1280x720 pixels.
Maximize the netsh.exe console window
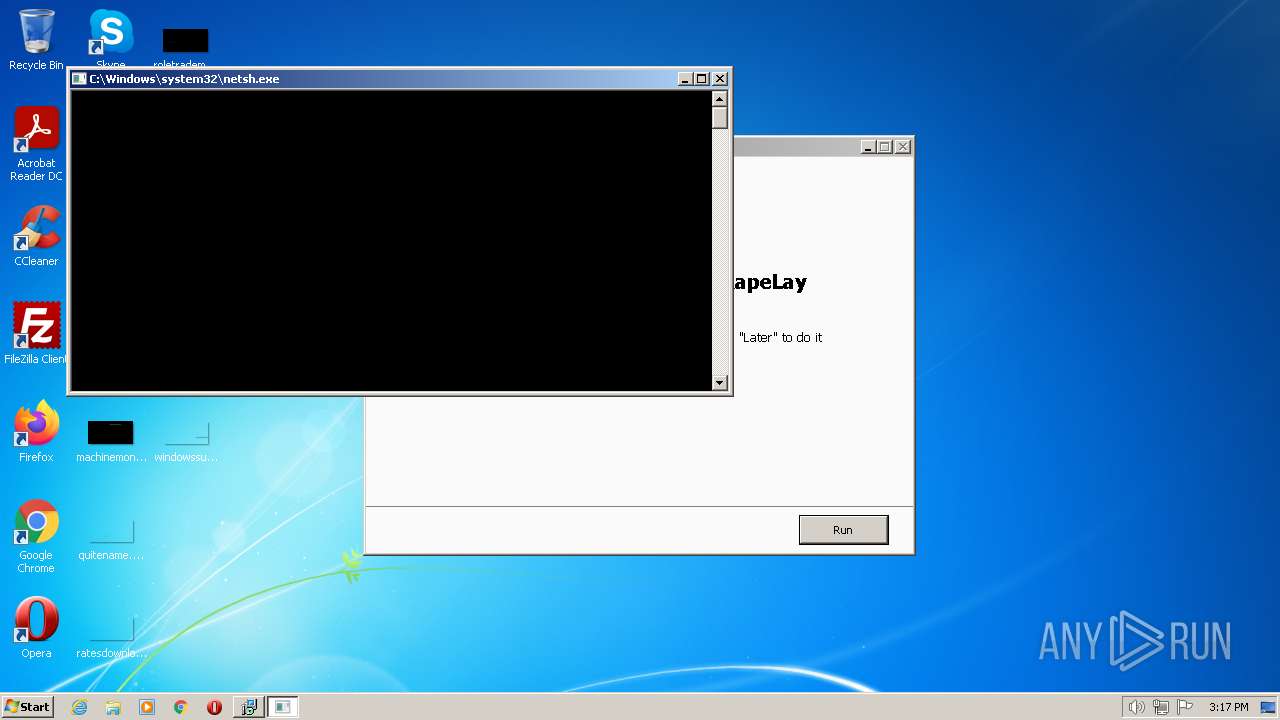[702, 79]
